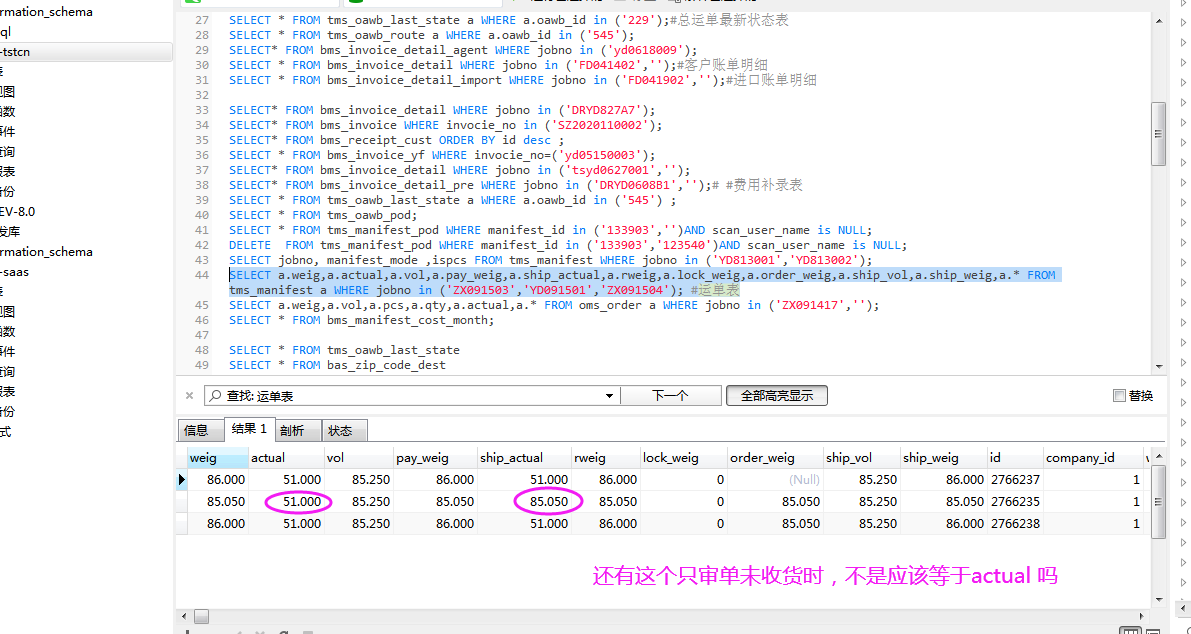
Task: Click grid view icon at bottom right
Action: coord(1130,630)
